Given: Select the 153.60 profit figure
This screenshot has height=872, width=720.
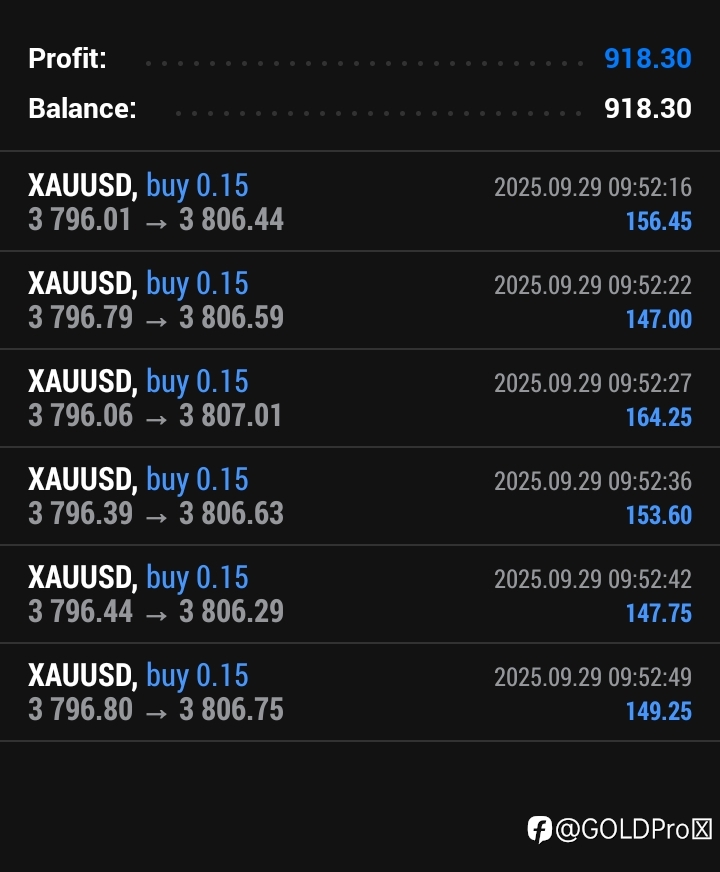Looking at the screenshot, I should click(x=658, y=515).
